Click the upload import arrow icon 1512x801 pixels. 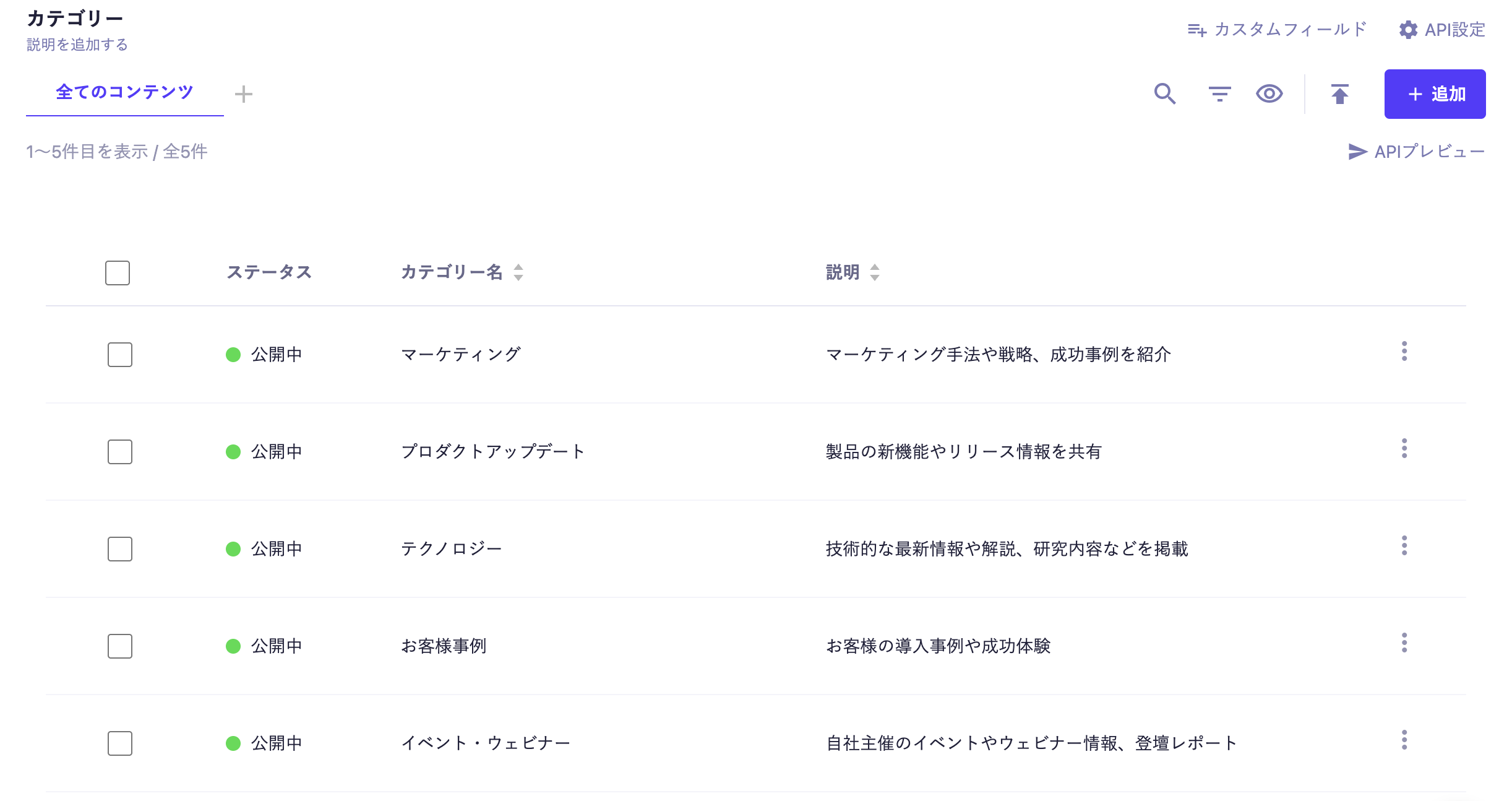click(1339, 94)
